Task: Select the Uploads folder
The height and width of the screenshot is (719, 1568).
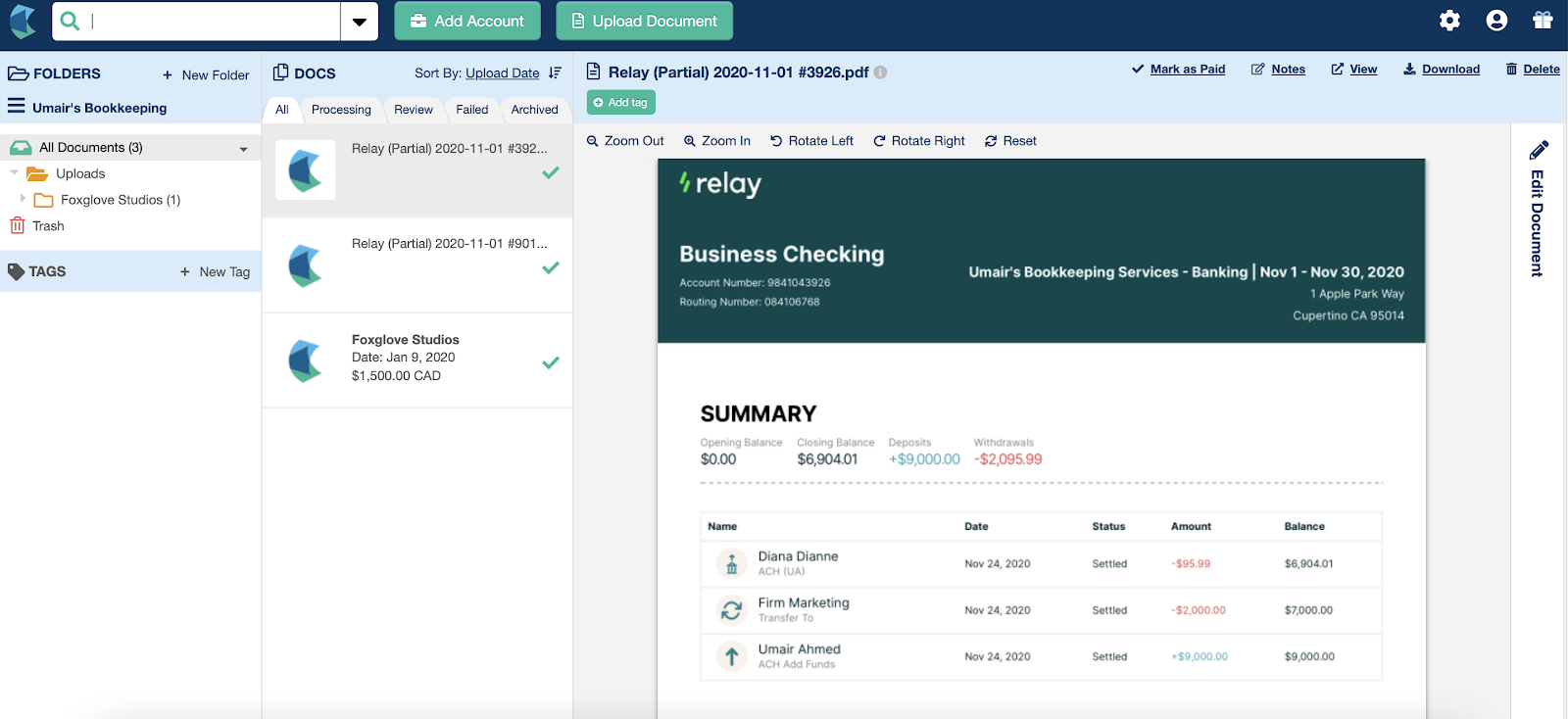Action: click(80, 173)
